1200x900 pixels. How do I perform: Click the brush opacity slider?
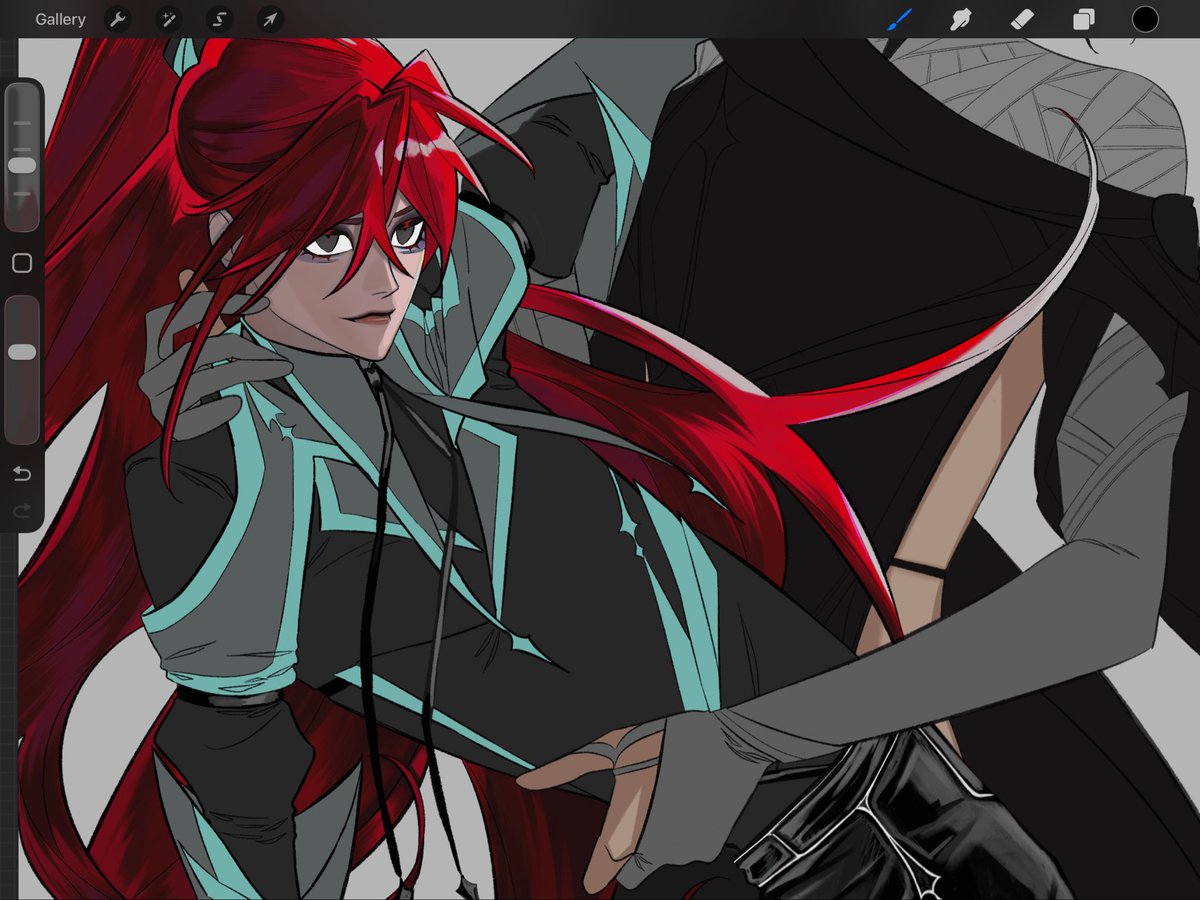point(22,370)
